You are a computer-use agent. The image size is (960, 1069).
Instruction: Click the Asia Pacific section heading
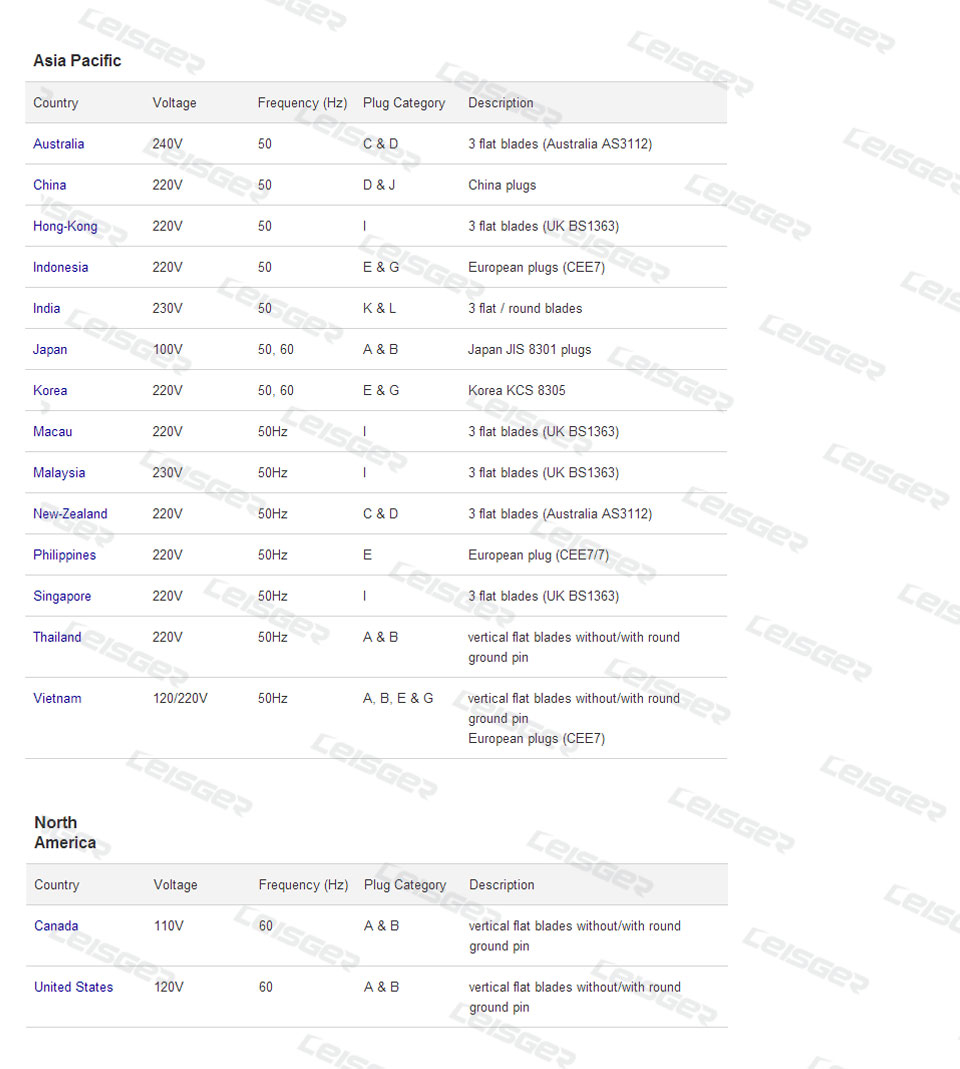pos(77,61)
